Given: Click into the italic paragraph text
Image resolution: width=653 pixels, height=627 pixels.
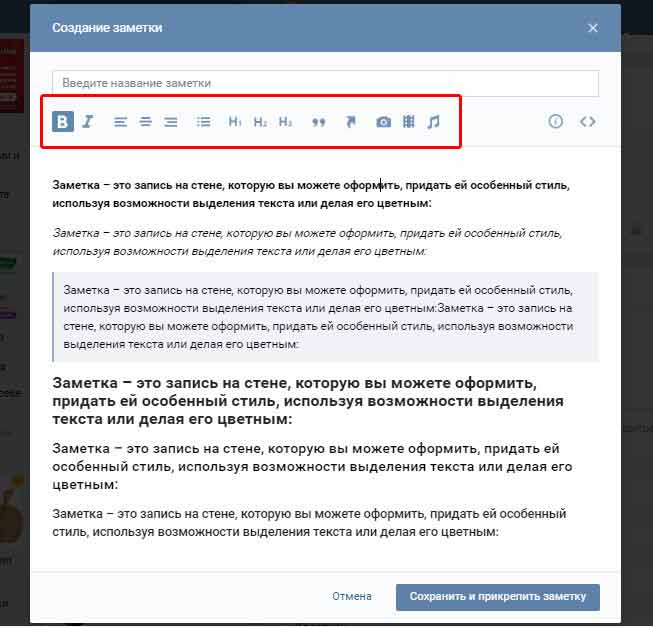Looking at the screenshot, I should click(x=307, y=242).
